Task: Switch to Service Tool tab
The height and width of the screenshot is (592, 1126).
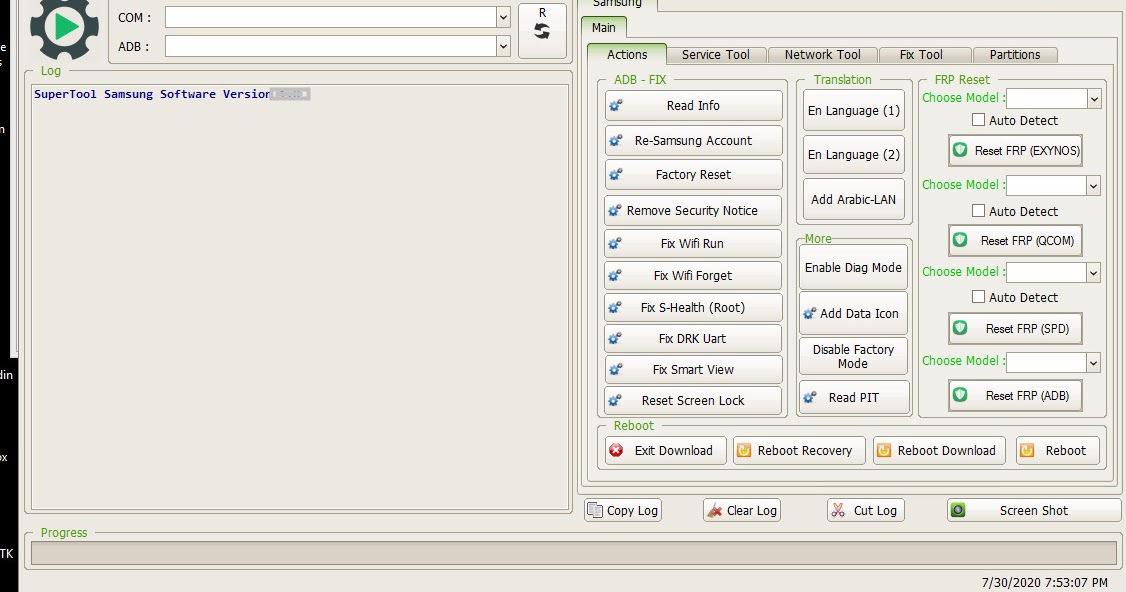Action: point(715,55)
